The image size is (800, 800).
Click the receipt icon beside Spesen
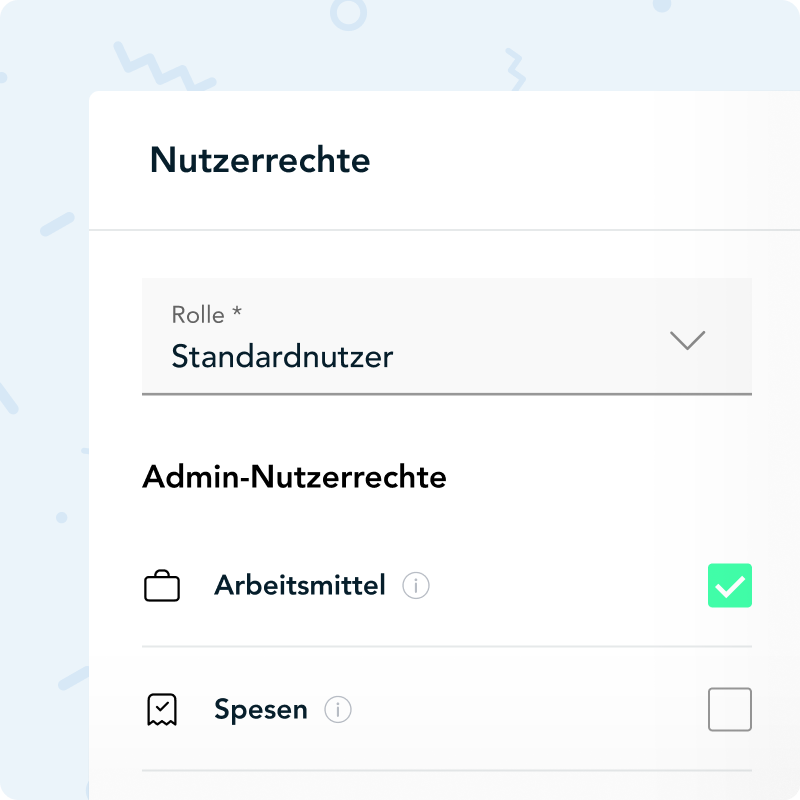coord(162,710)
